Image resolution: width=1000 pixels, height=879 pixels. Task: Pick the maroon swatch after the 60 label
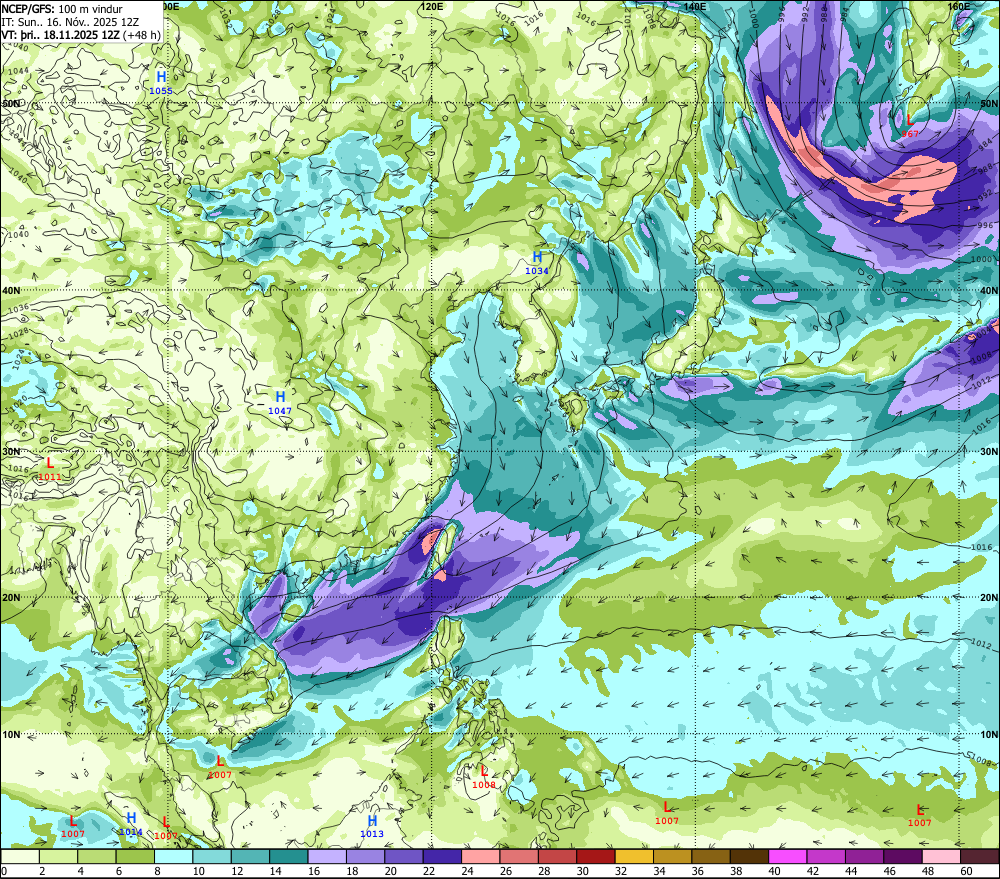980,856
